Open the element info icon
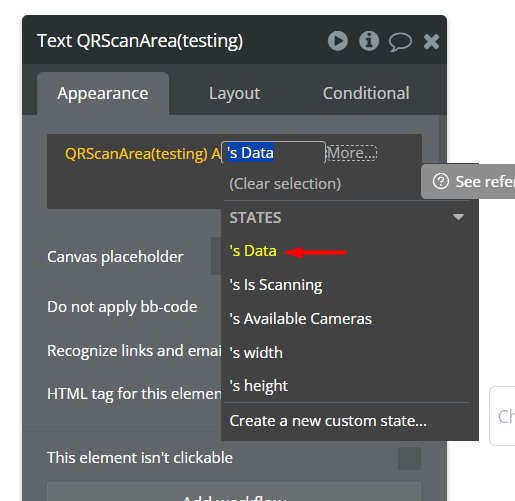 pyautogui.click(x=369, y=41)
